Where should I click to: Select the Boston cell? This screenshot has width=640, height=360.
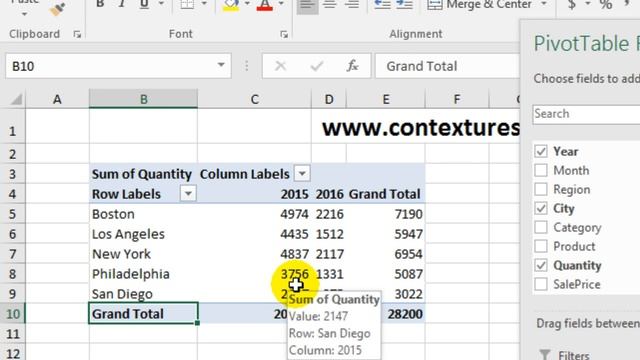coord(143,214)
